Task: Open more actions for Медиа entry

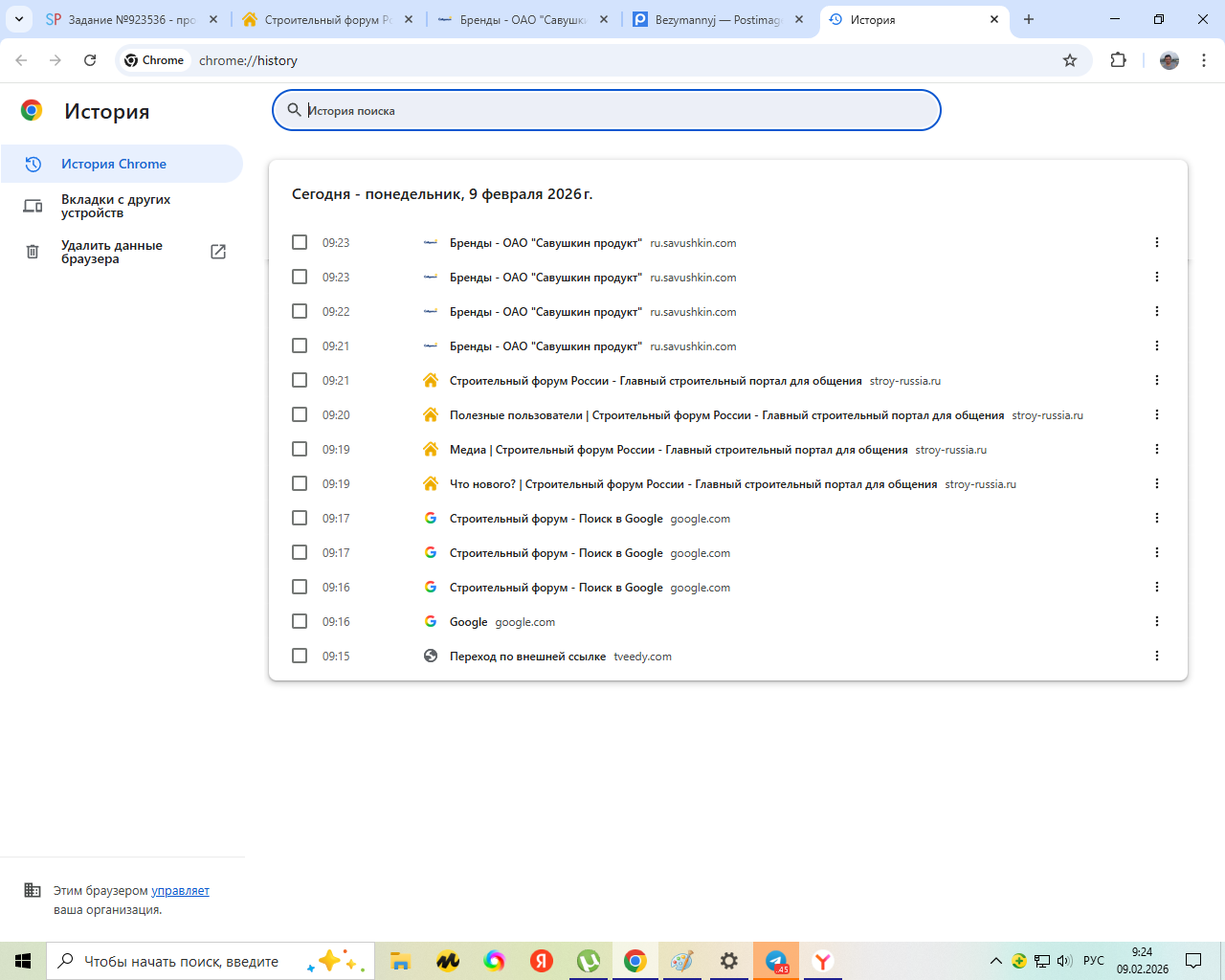Action: tap(1157, 449)
